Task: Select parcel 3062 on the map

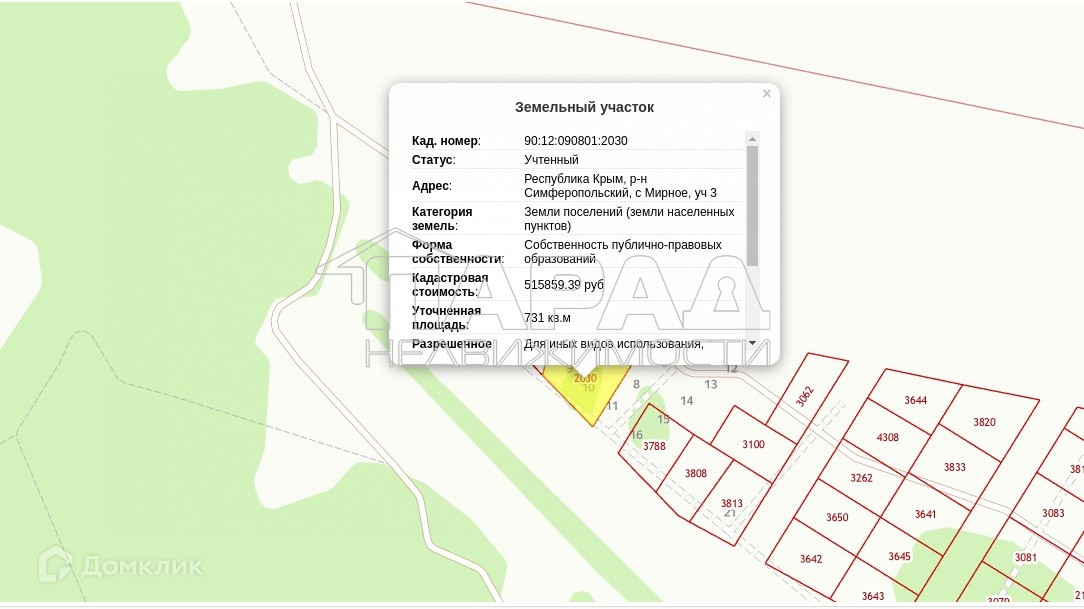Action: [x=805, y=396]
